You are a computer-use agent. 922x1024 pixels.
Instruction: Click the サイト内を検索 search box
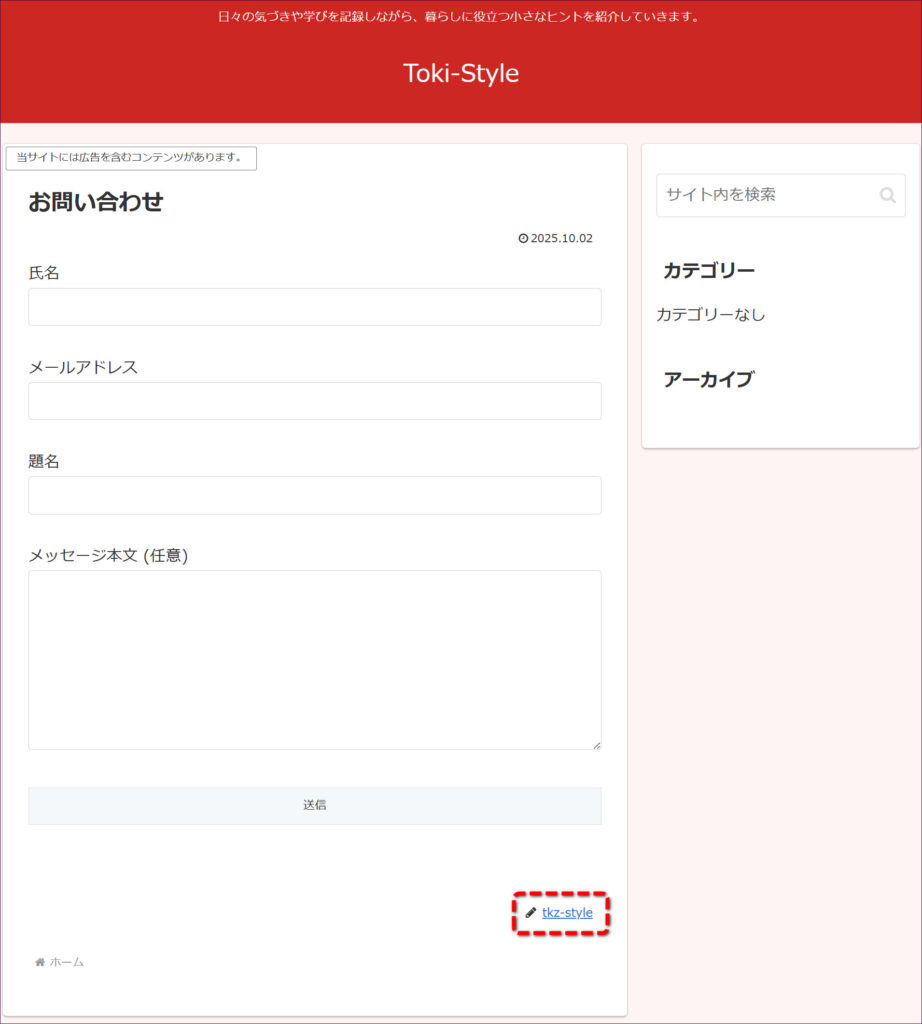pos(765,195)
